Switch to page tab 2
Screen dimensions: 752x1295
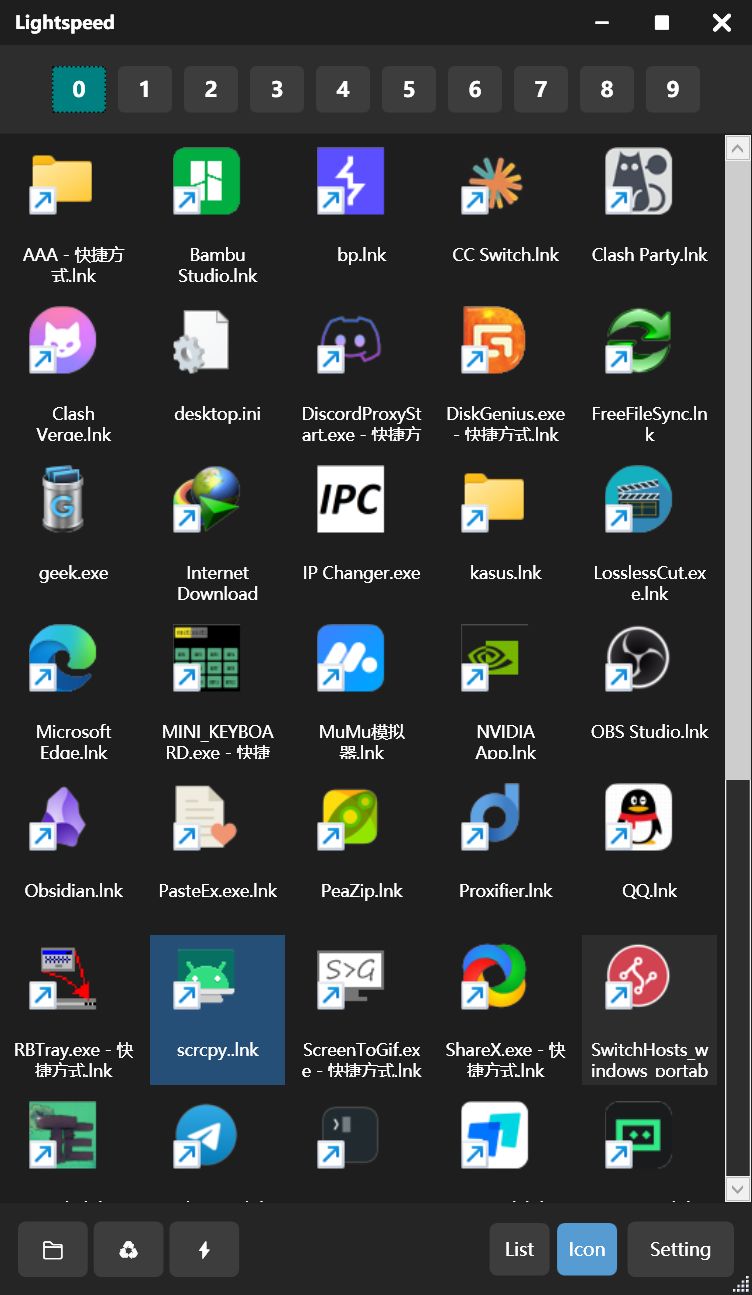coord(210,90)
